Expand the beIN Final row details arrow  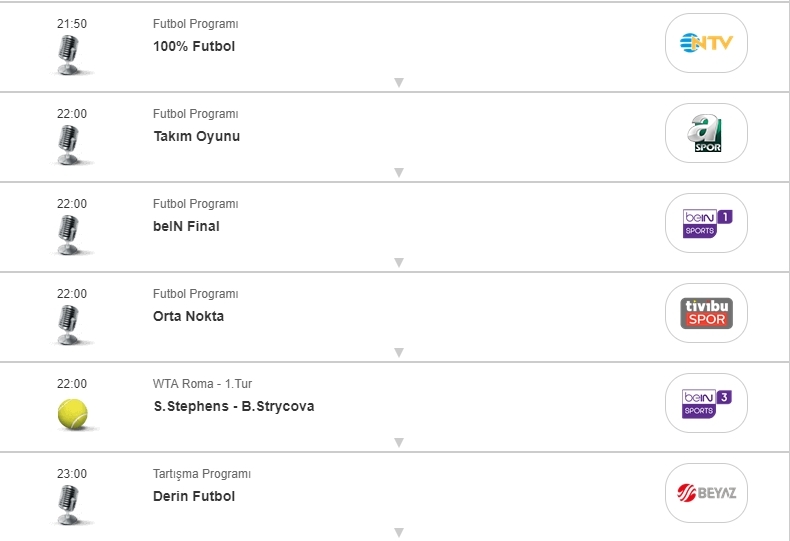[398, 262]
